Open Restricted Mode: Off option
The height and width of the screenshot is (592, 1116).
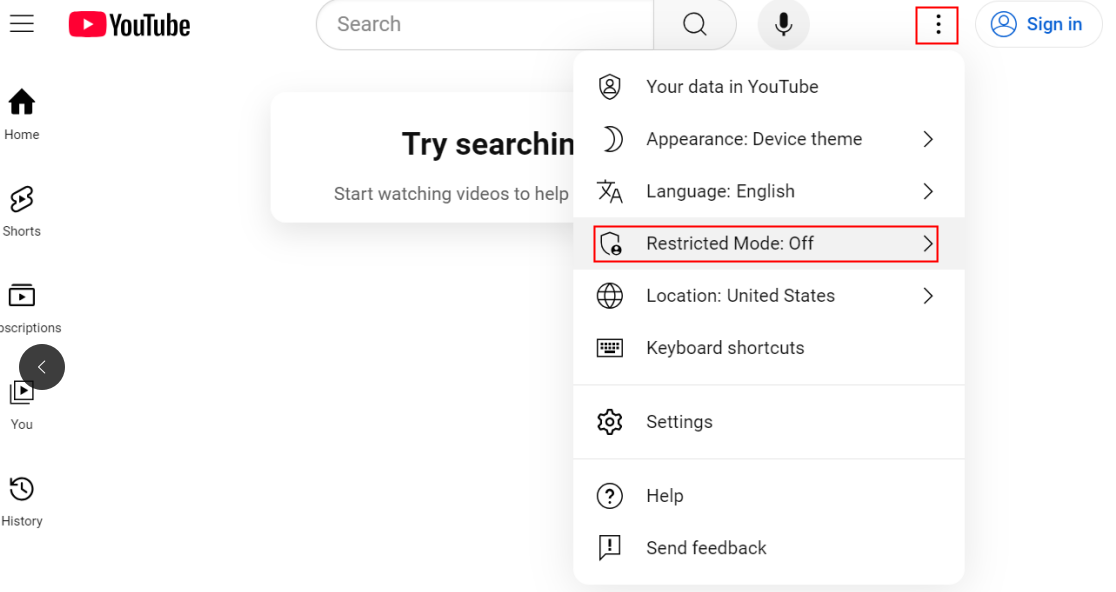(766, 244)
